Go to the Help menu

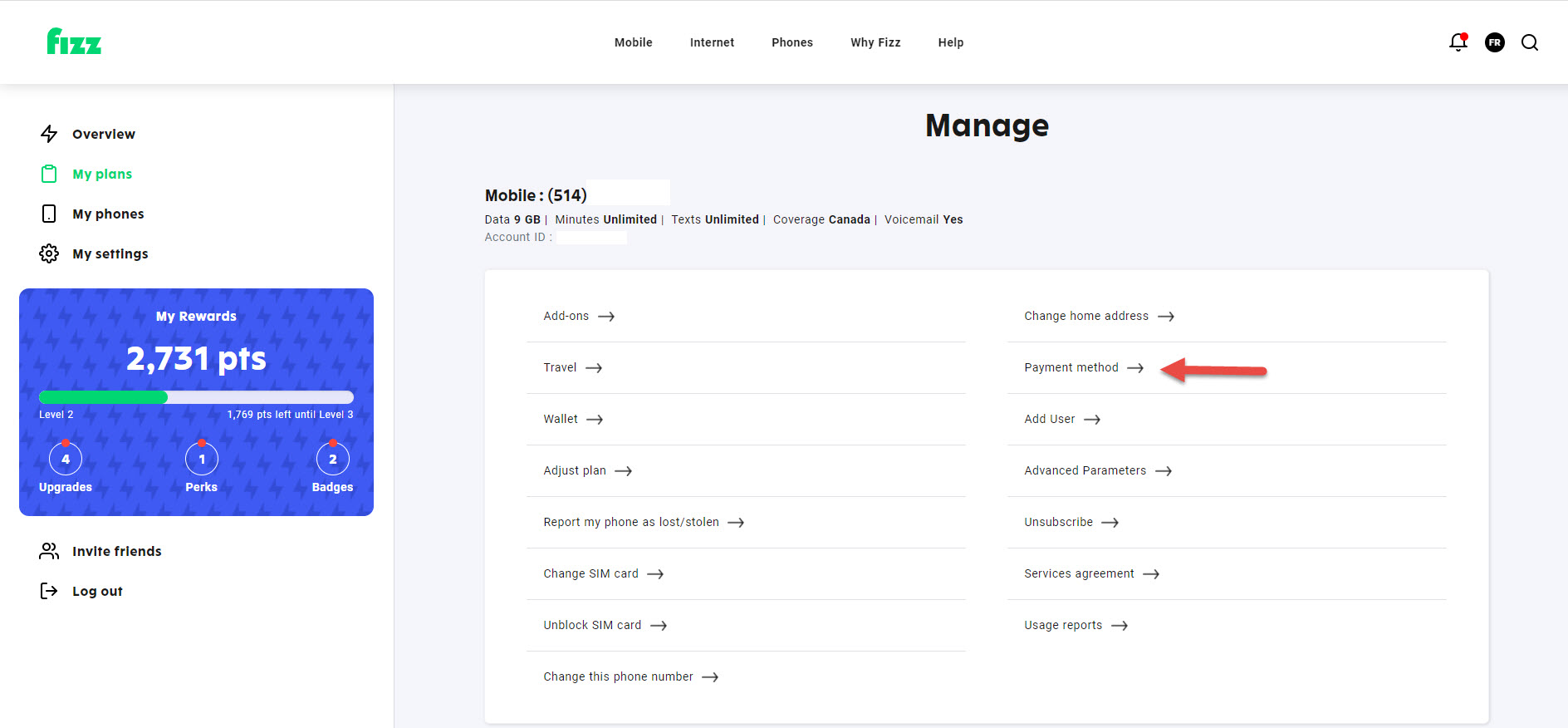pyautogui.click(x=951, y=42)
